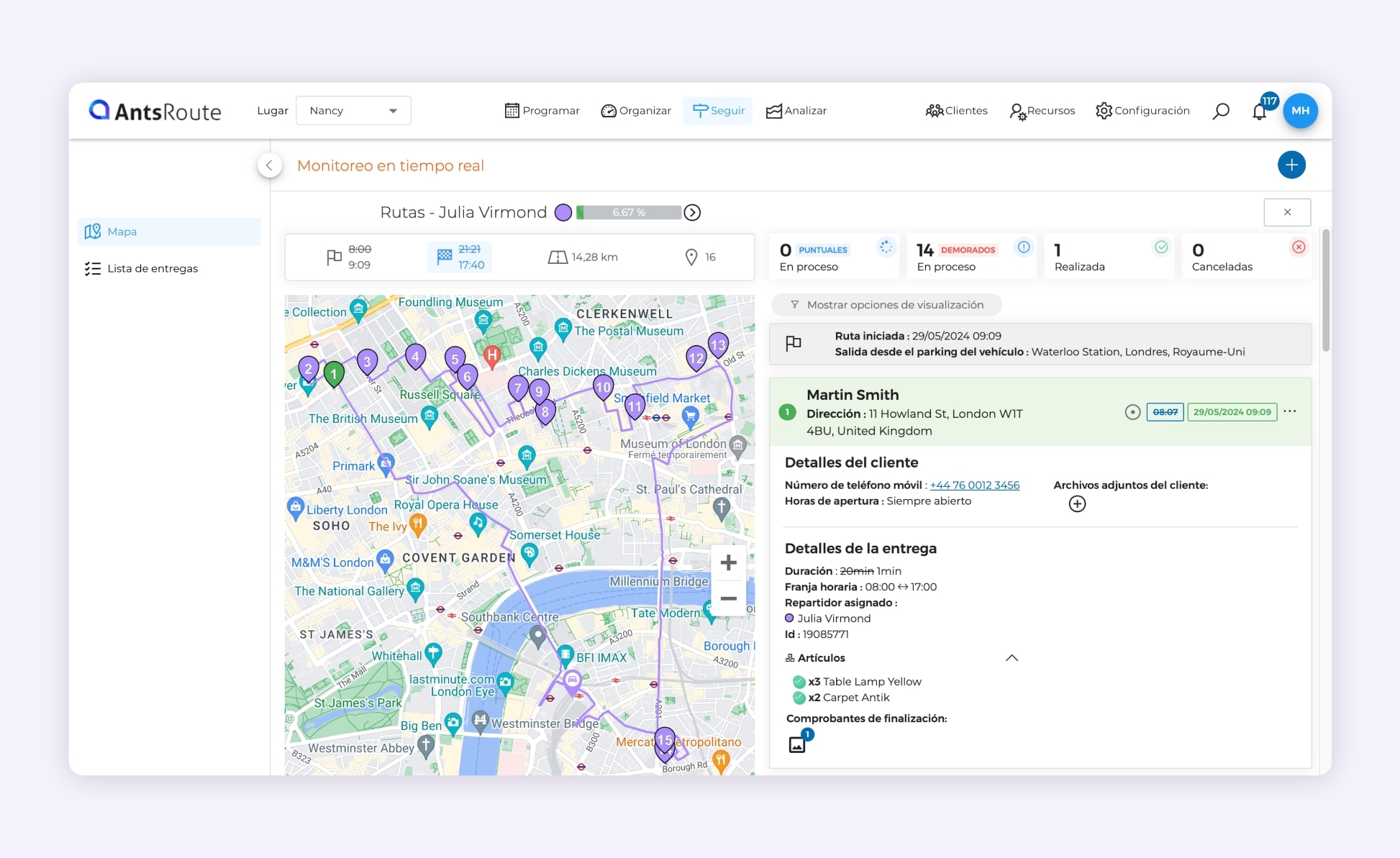Show the visualization options
The height and width of the screenshot is (858, 1400).
tap(886, 305)
